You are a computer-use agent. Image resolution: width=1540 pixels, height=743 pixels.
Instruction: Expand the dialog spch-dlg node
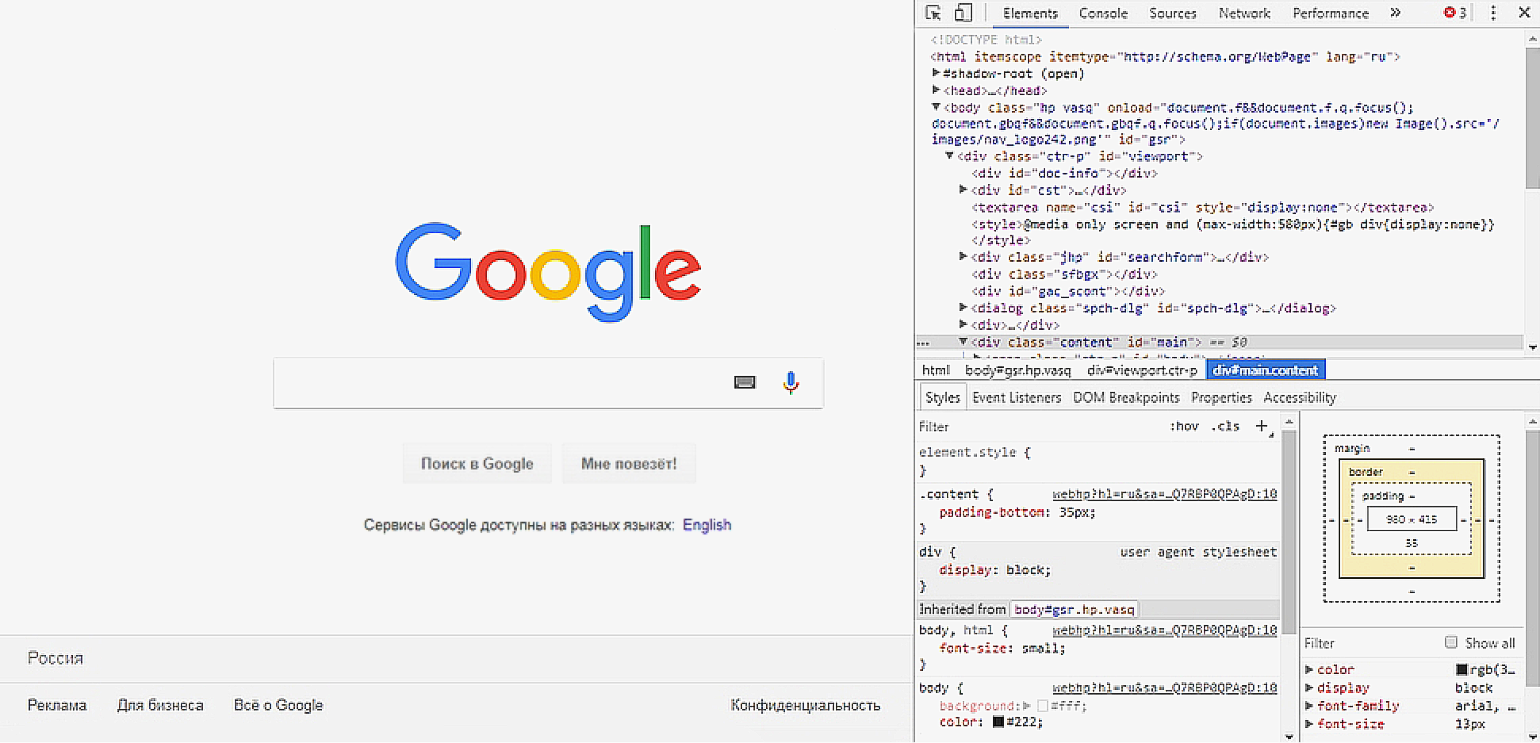(964, 308)
